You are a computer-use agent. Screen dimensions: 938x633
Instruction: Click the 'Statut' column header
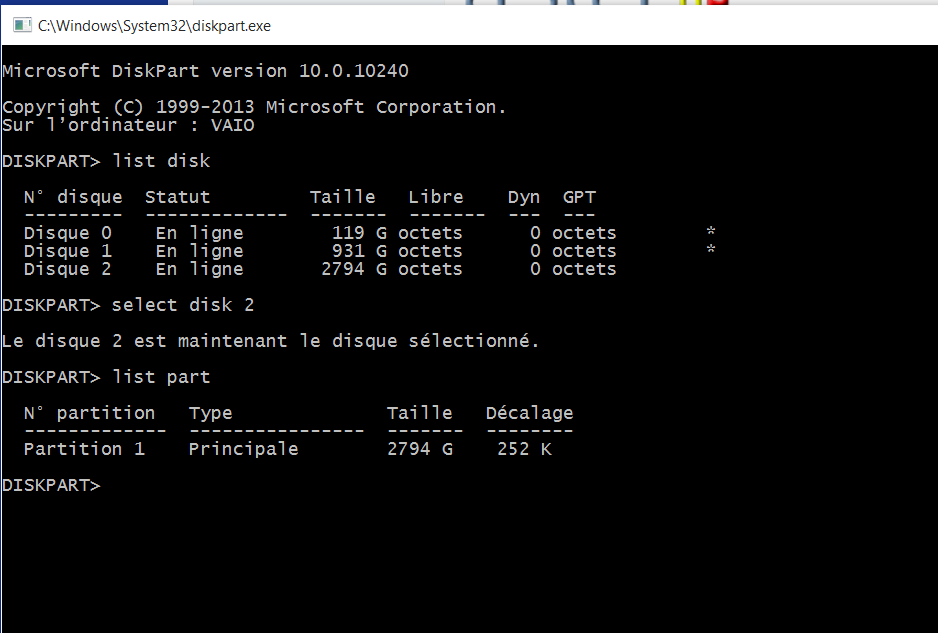[177, 197]
